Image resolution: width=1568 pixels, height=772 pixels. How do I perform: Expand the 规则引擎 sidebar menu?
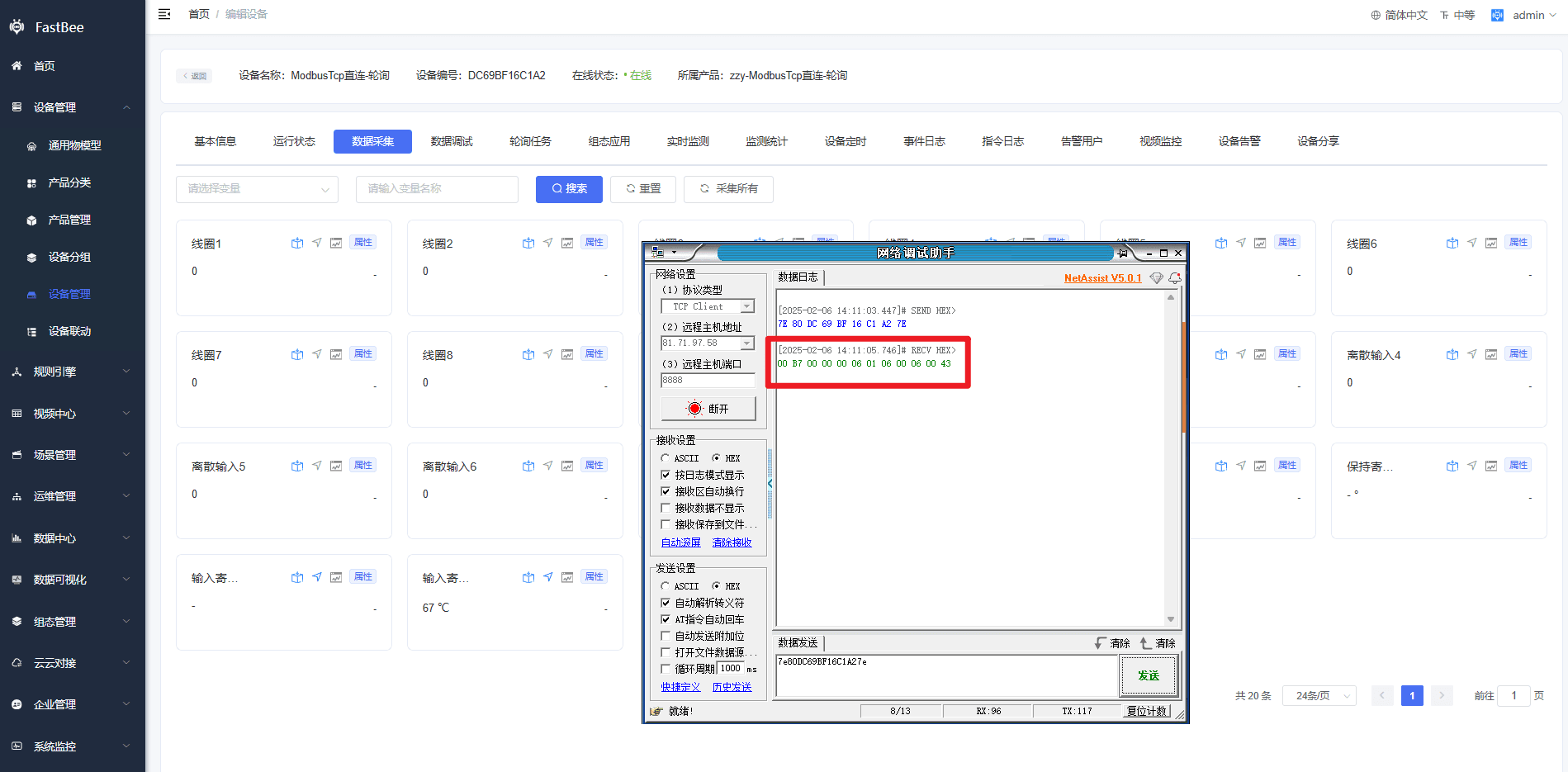[73, 372]
